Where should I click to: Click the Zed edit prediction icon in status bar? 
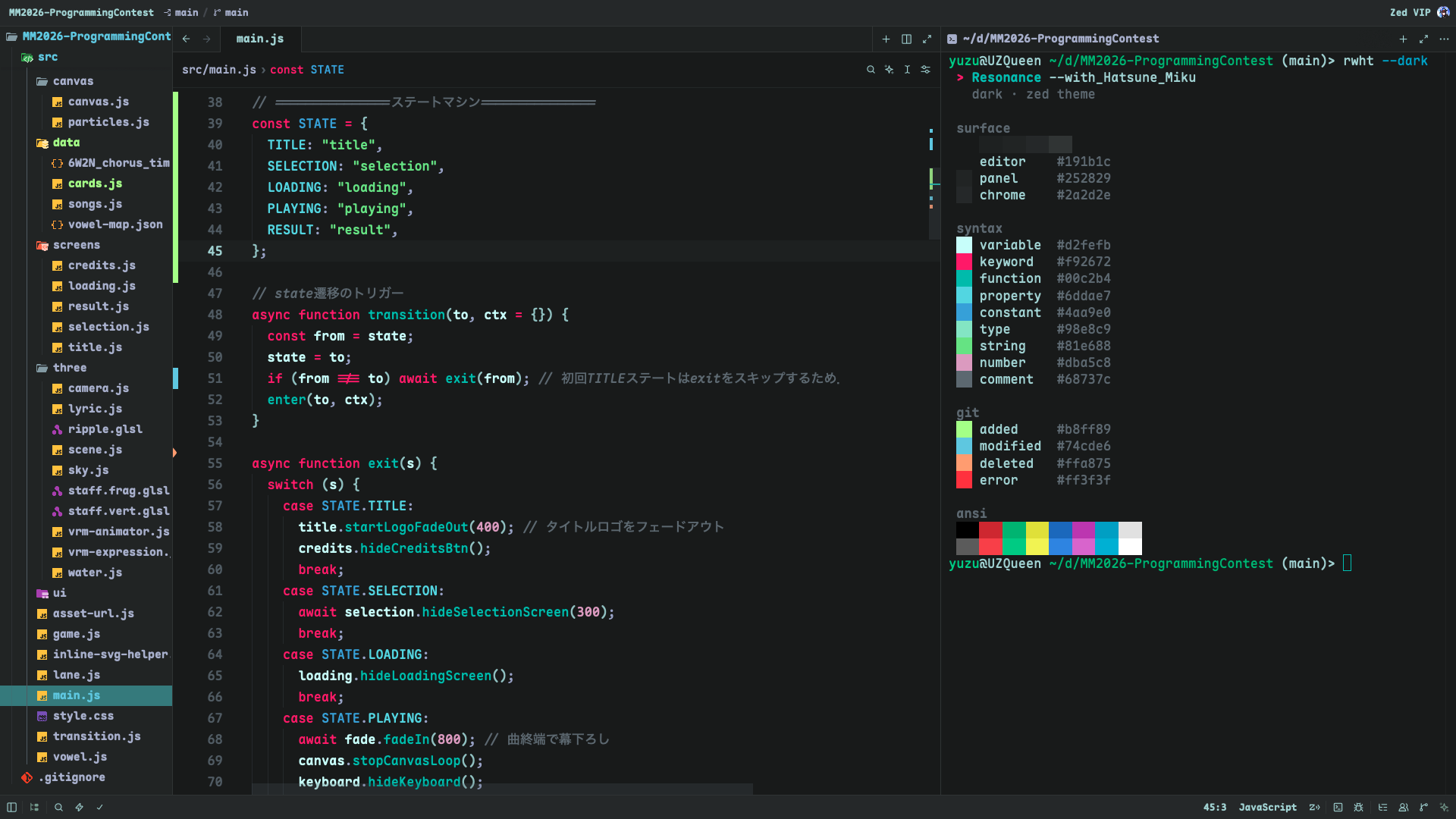1314,808
